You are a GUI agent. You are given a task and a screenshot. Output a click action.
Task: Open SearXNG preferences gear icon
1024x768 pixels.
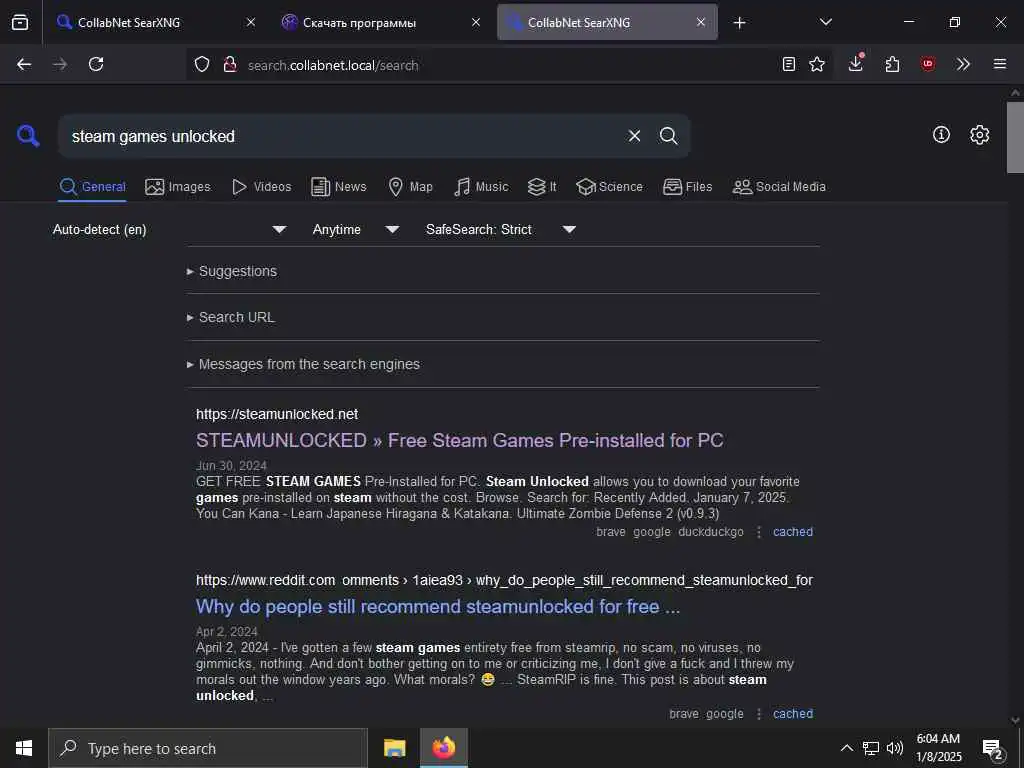tap(980, 135)
